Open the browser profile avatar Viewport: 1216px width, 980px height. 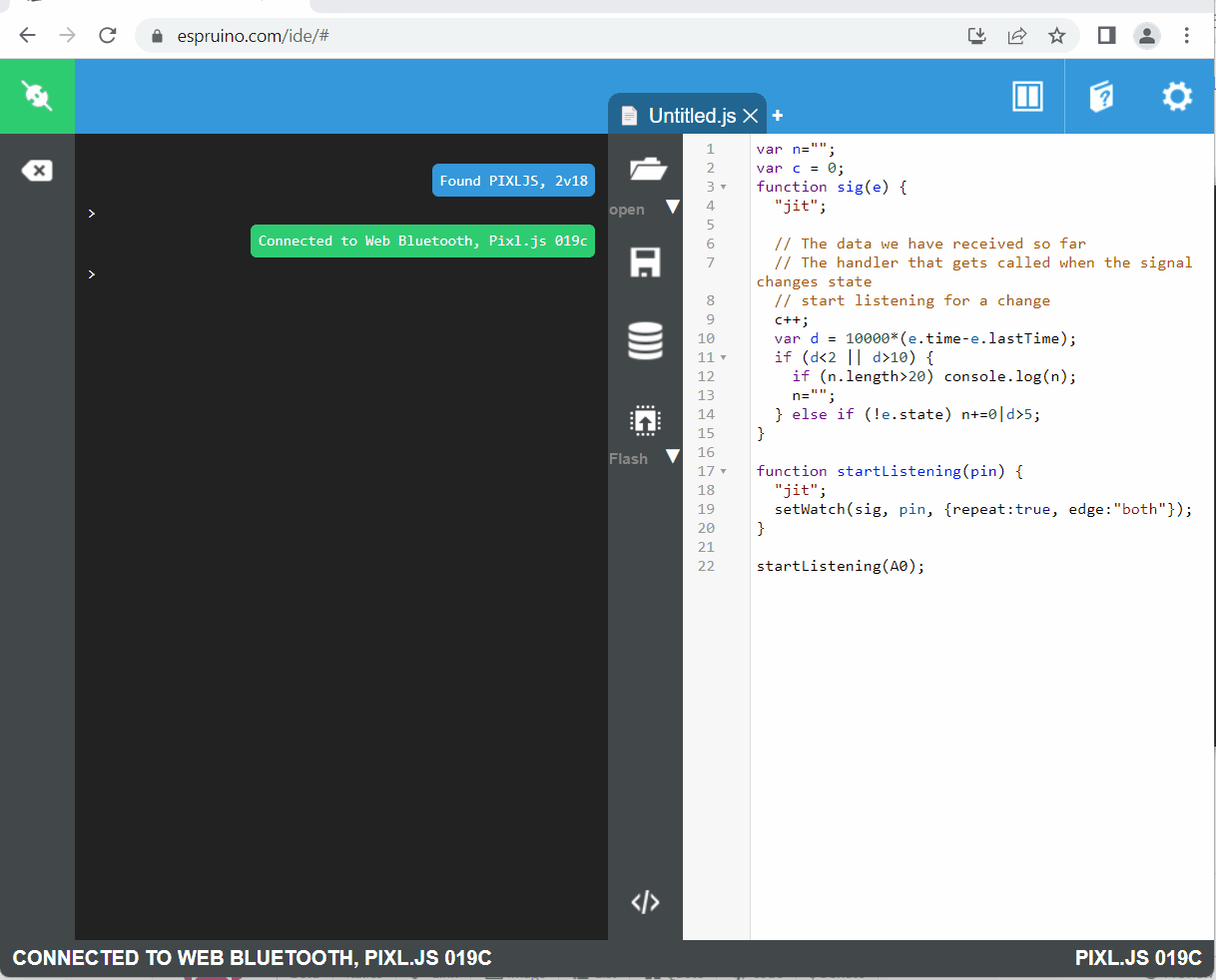coord(1147,36)
